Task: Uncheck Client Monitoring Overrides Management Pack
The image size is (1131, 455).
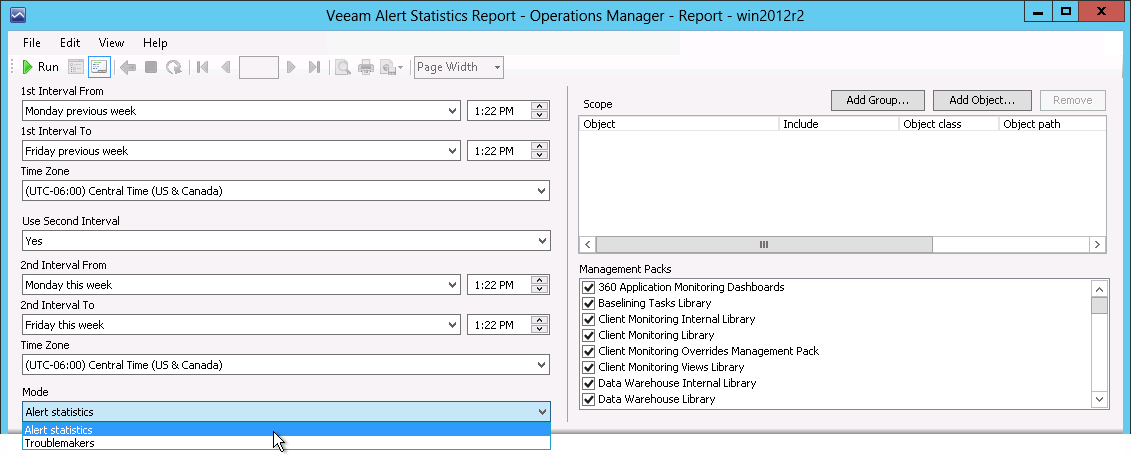Action: tap(588, 351)
